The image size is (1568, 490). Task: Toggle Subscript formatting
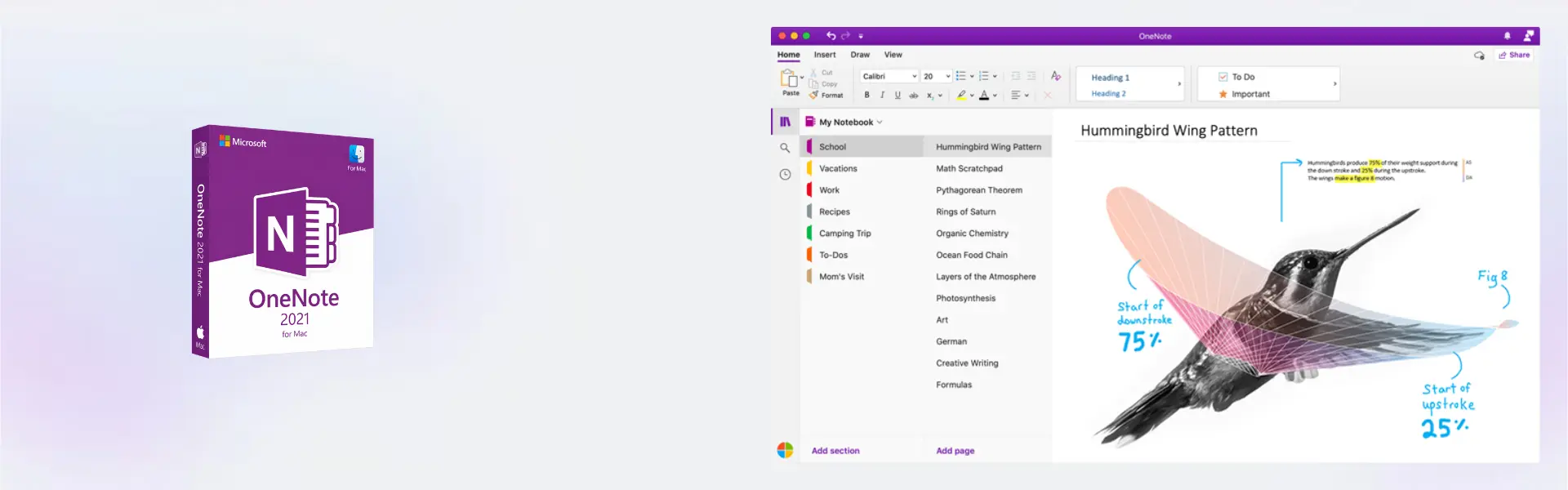[x=930, y=96]
